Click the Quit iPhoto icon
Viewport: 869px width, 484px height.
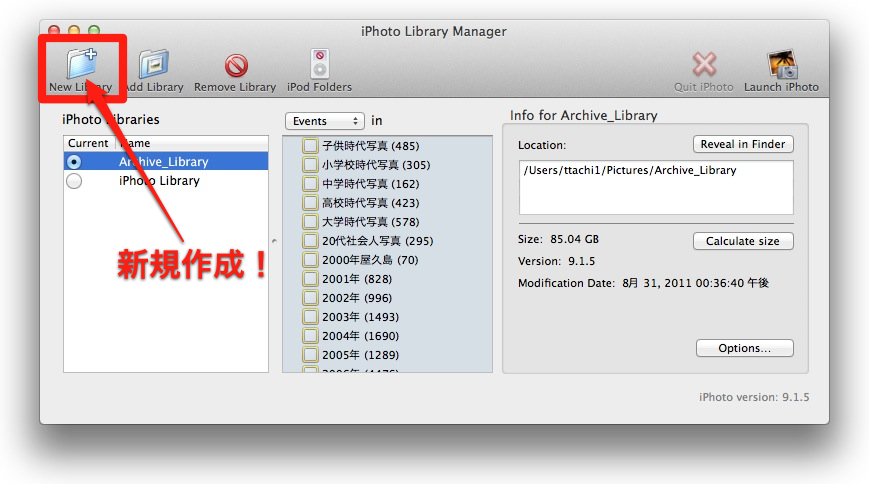click(704, 64)
